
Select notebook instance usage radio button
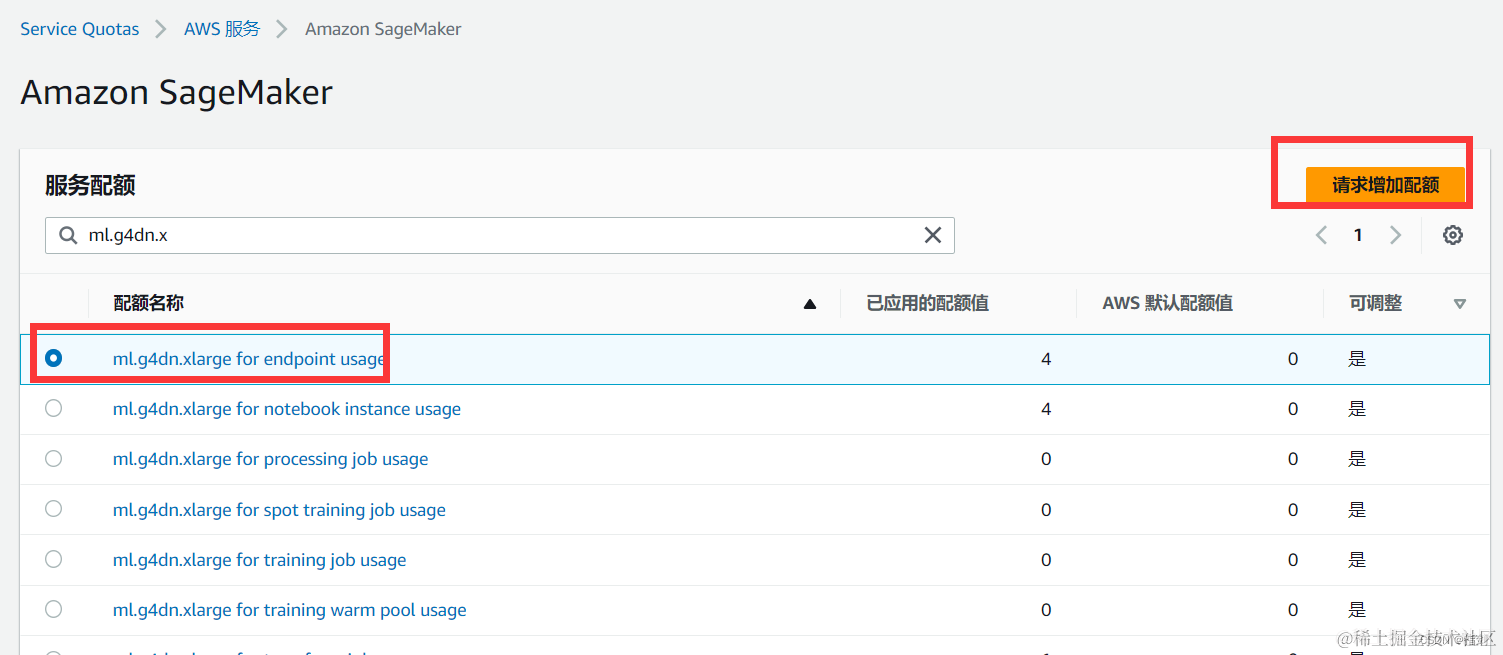click(54, 408)
